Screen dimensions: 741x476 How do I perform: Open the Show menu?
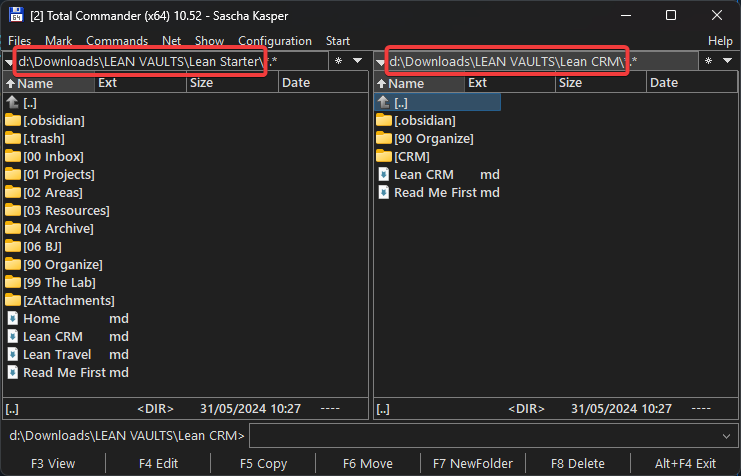pos(209,41)
